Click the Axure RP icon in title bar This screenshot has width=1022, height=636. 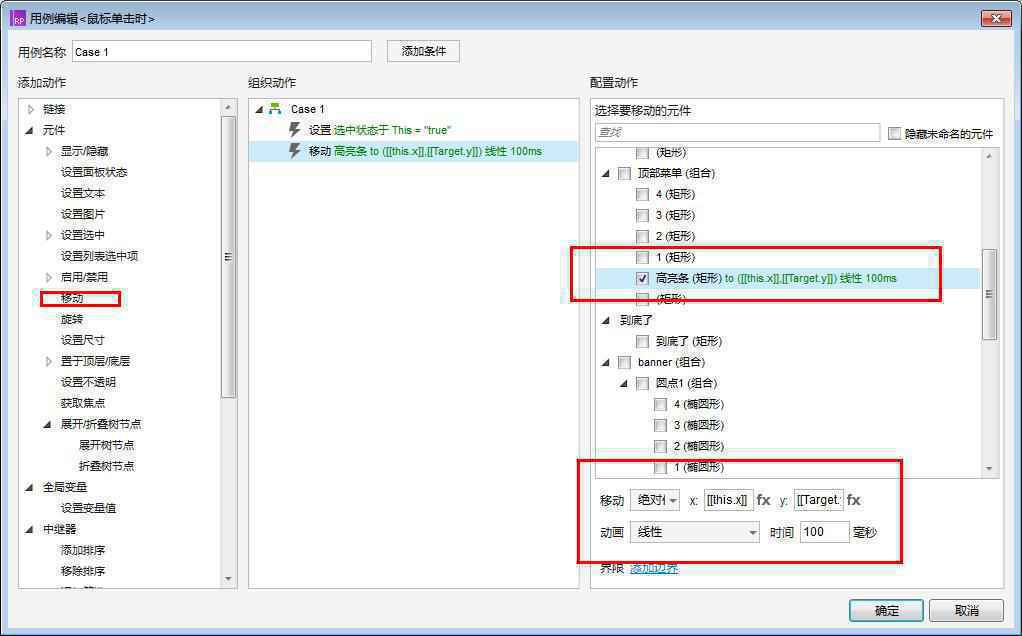point(18,18)
